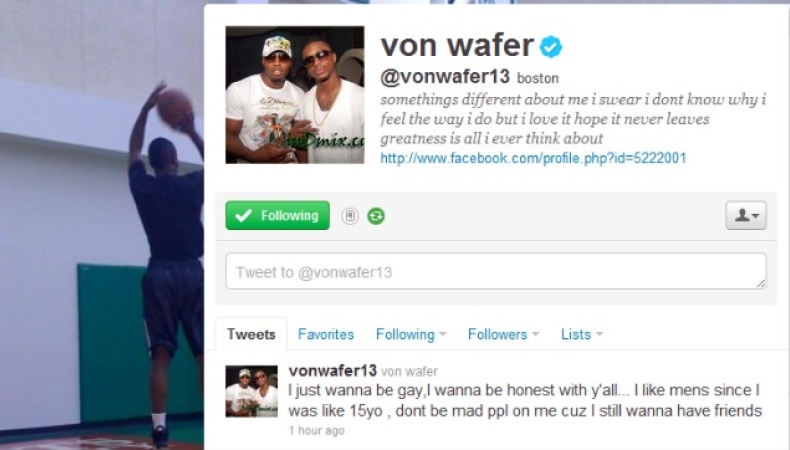
Task: Click the green Following button
Action: pos(278,216)
